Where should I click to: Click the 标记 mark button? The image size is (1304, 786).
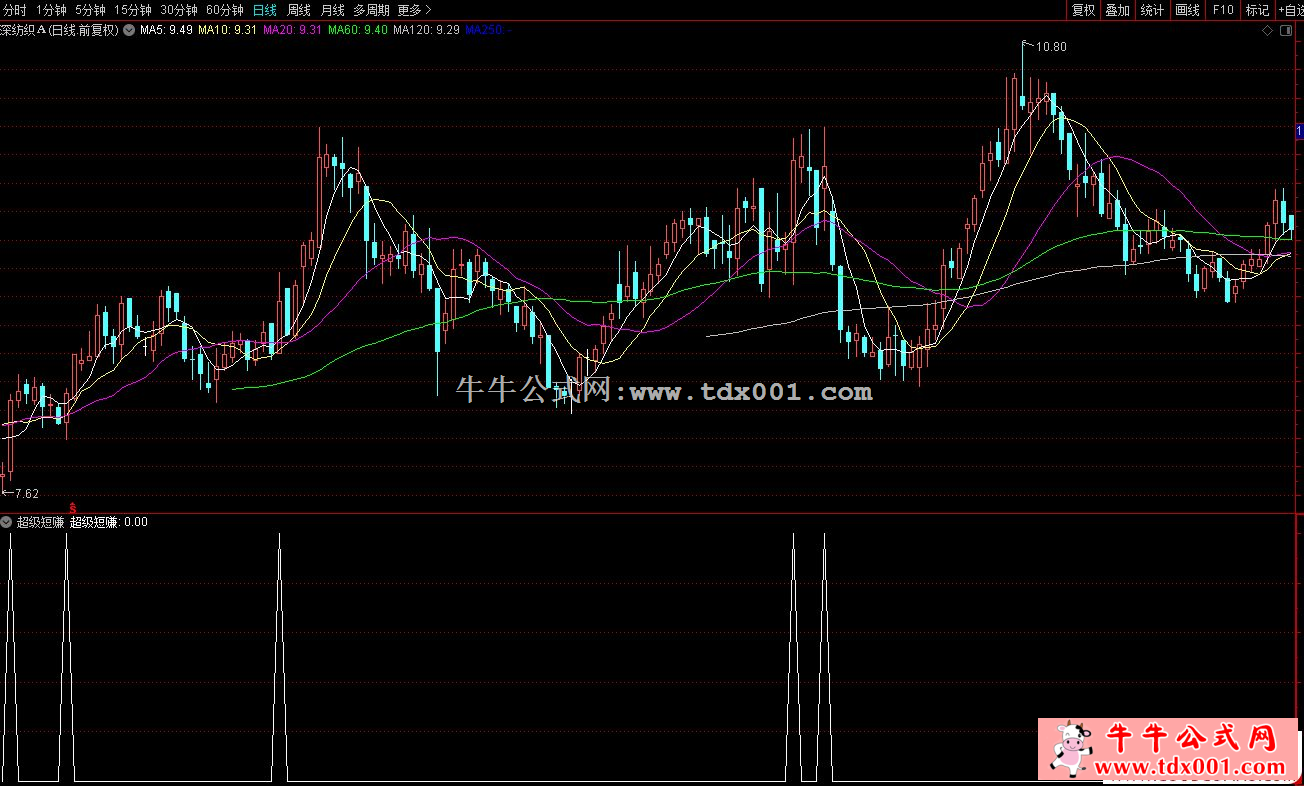pos(1258,10)
